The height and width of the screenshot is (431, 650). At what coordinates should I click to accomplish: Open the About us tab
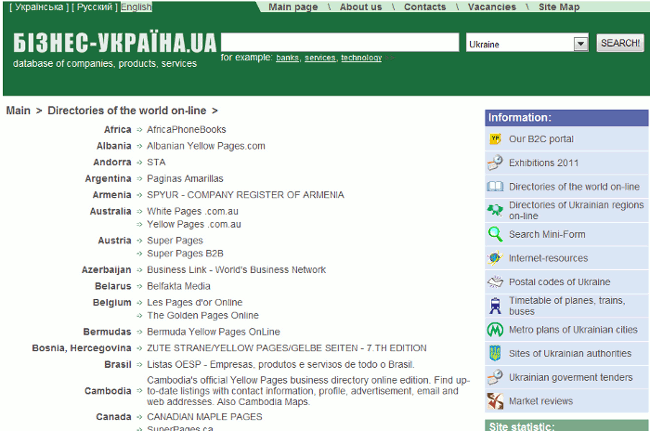tap(360, 7)
